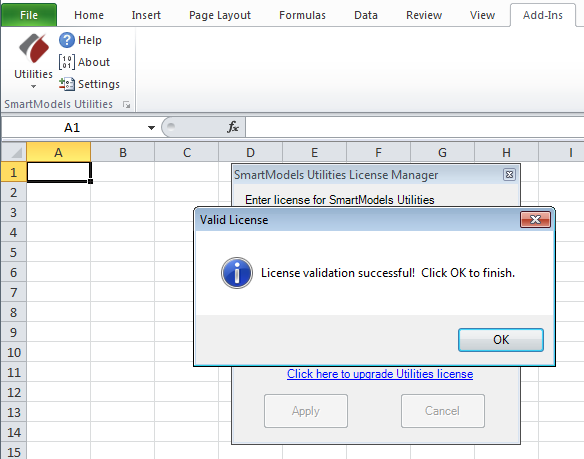Click the Select All corner triangle
The height and width of the screenshot is (459, 584).
pyautogui.click(x=14, y=152)
